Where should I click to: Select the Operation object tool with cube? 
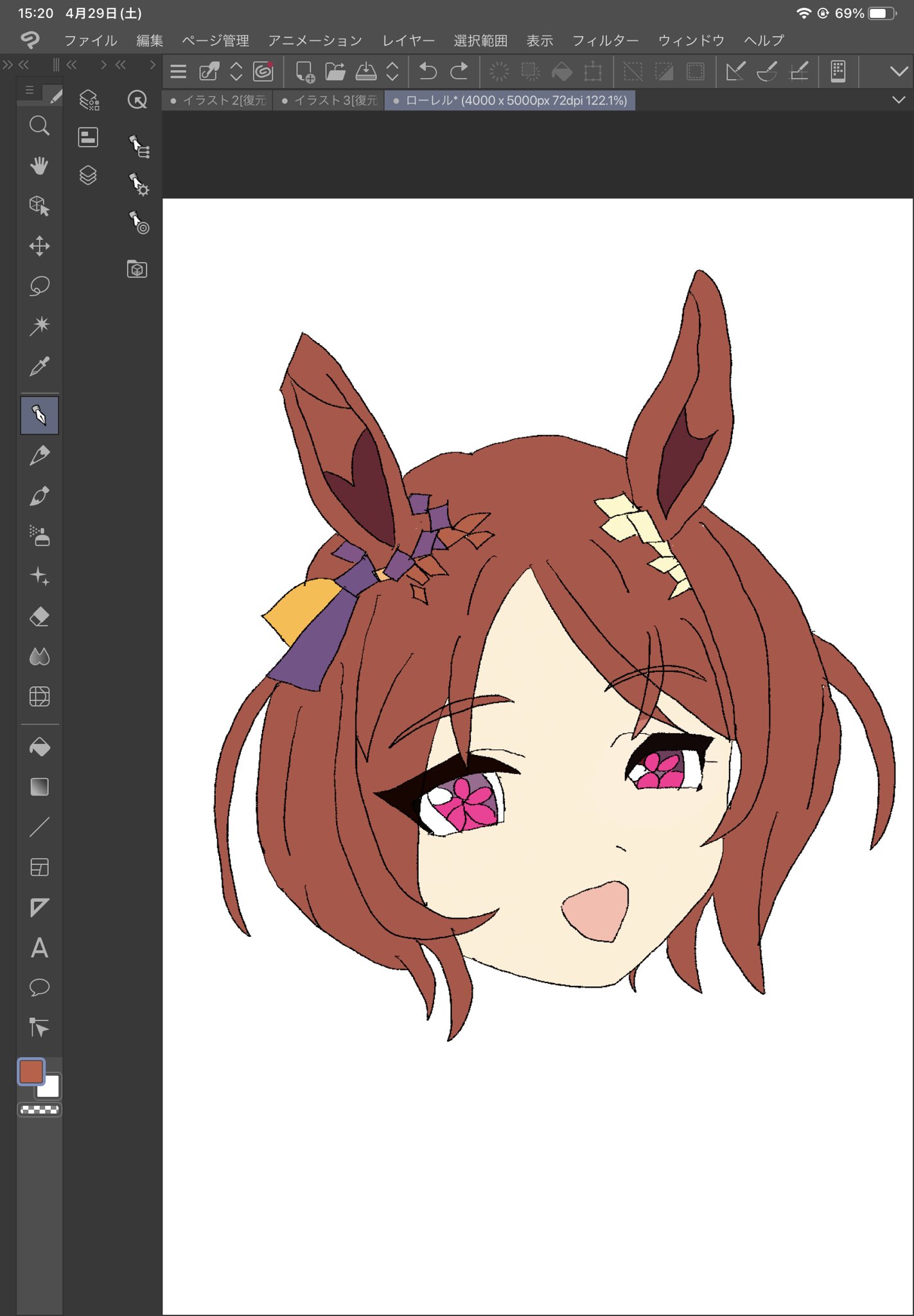point(39,206)
